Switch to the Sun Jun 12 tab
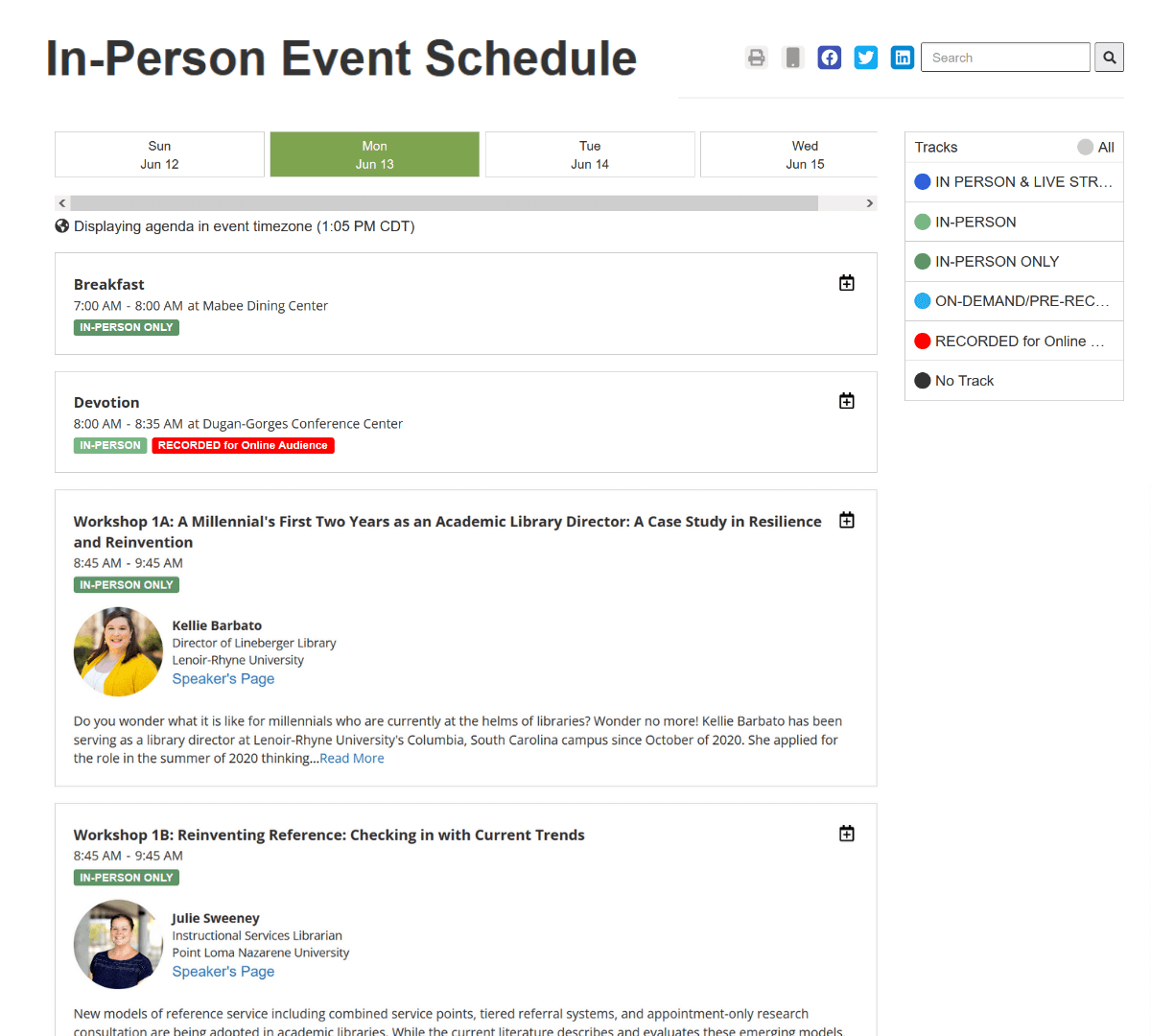The height and width of the screenshot is (1036, 1151). tap(159, 154)
